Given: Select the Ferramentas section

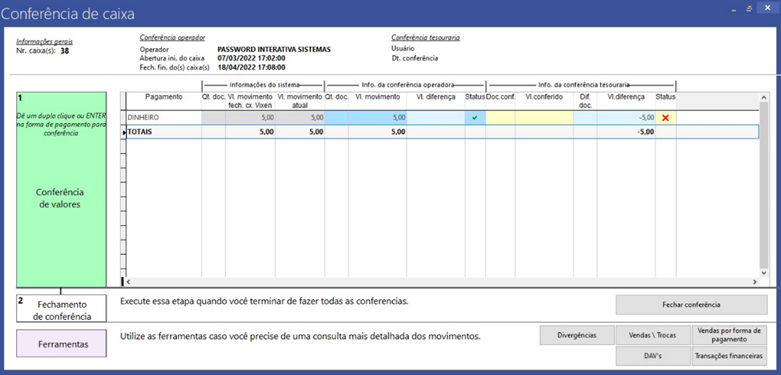Looking at the screenshot, I should point(61,344).
